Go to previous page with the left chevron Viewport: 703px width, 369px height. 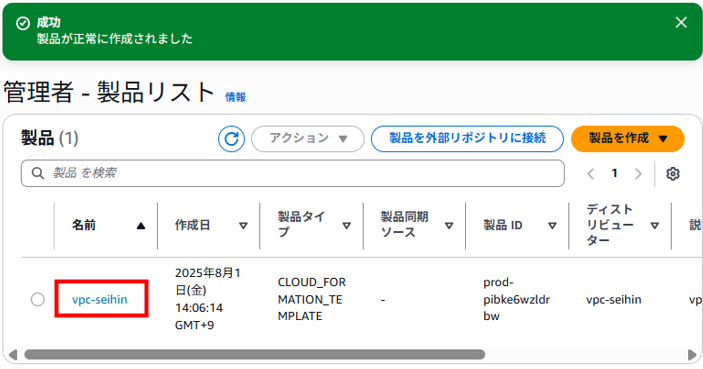tap(591, 174)
